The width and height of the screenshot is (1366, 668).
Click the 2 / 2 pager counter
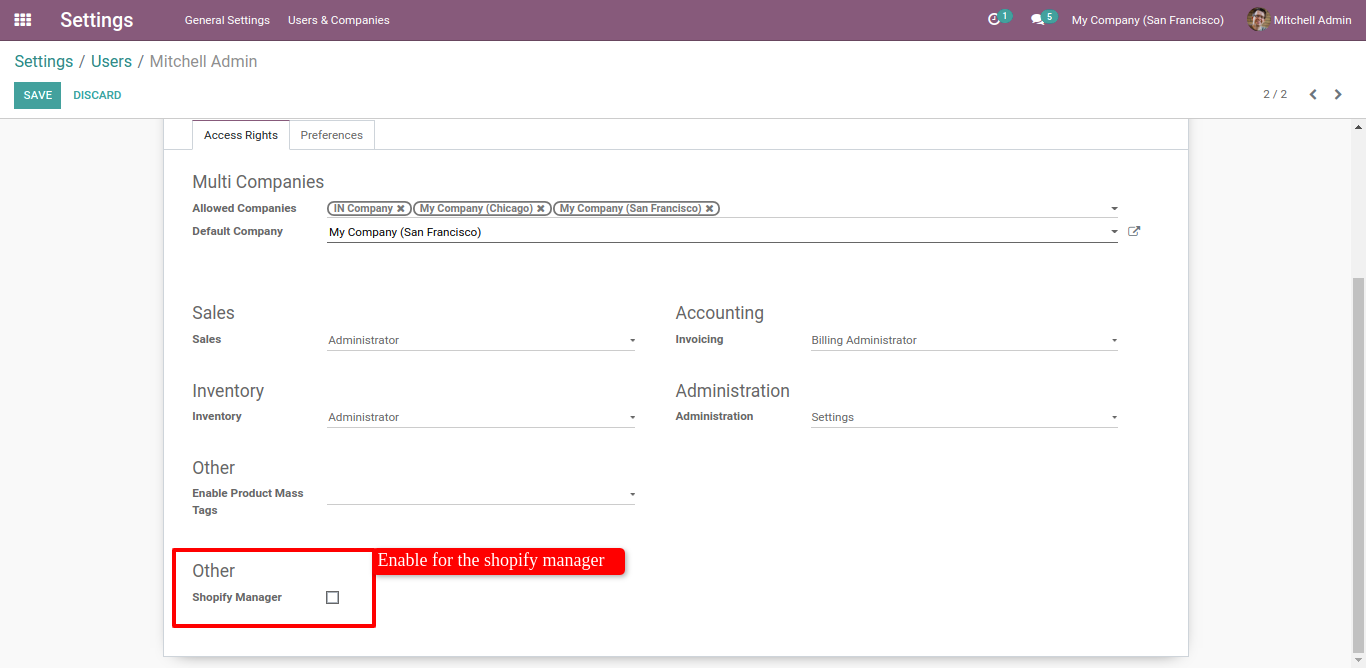[1275, 95]
